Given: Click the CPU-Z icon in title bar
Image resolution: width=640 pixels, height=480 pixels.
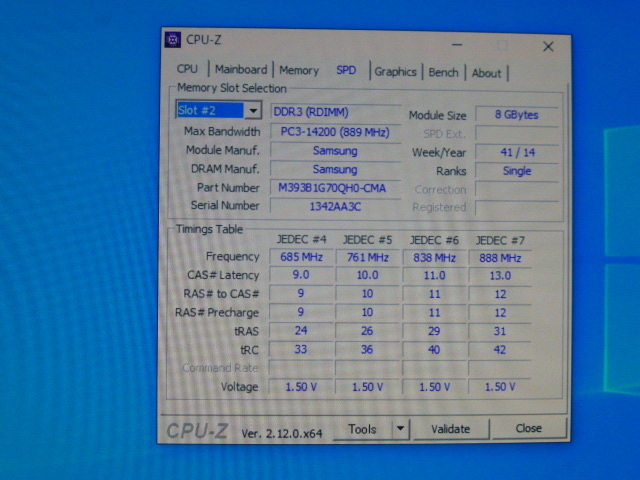Looking at the screenshot, I should pos(173,40).
